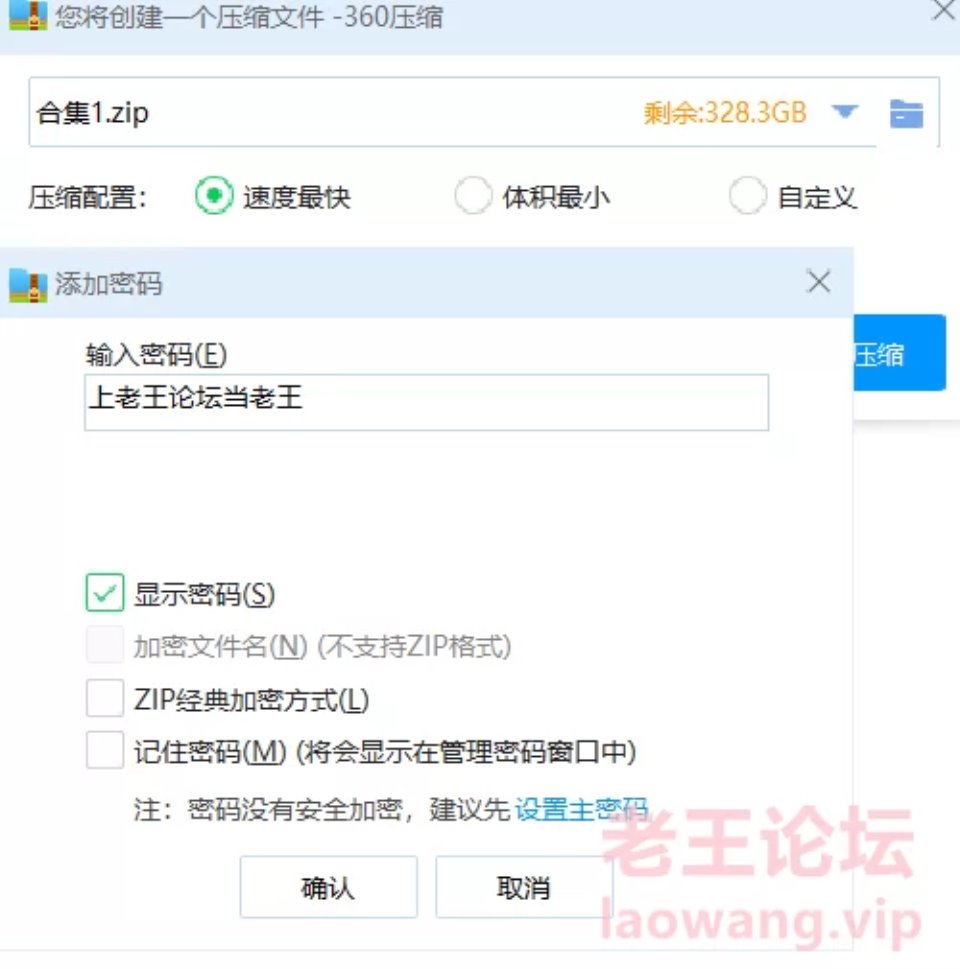Viewport: 960px width, 969px height.
Task: Select the 体积最小 compression option
Action: 473,196
